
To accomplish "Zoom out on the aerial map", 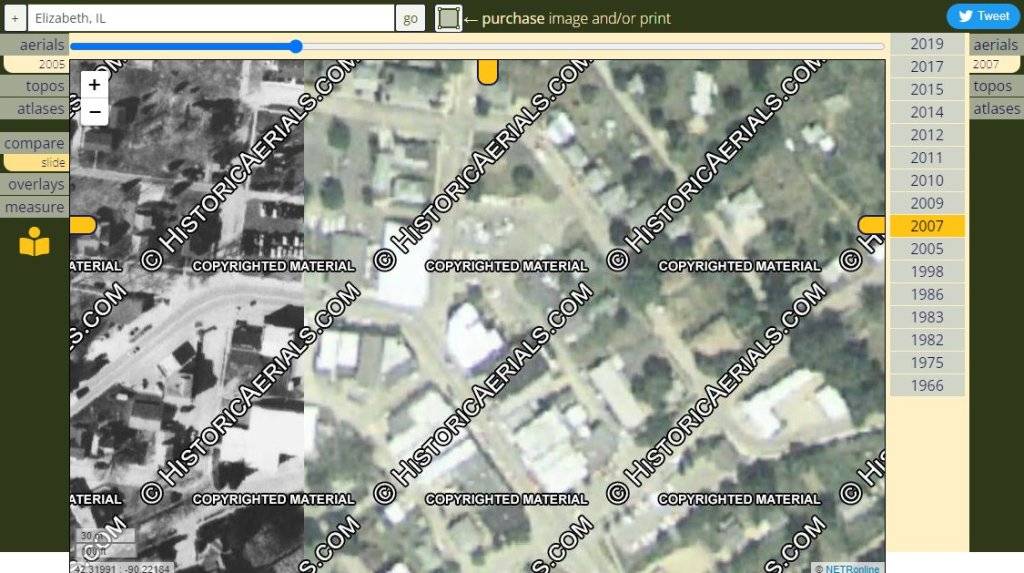I will [x=95, y=112].
